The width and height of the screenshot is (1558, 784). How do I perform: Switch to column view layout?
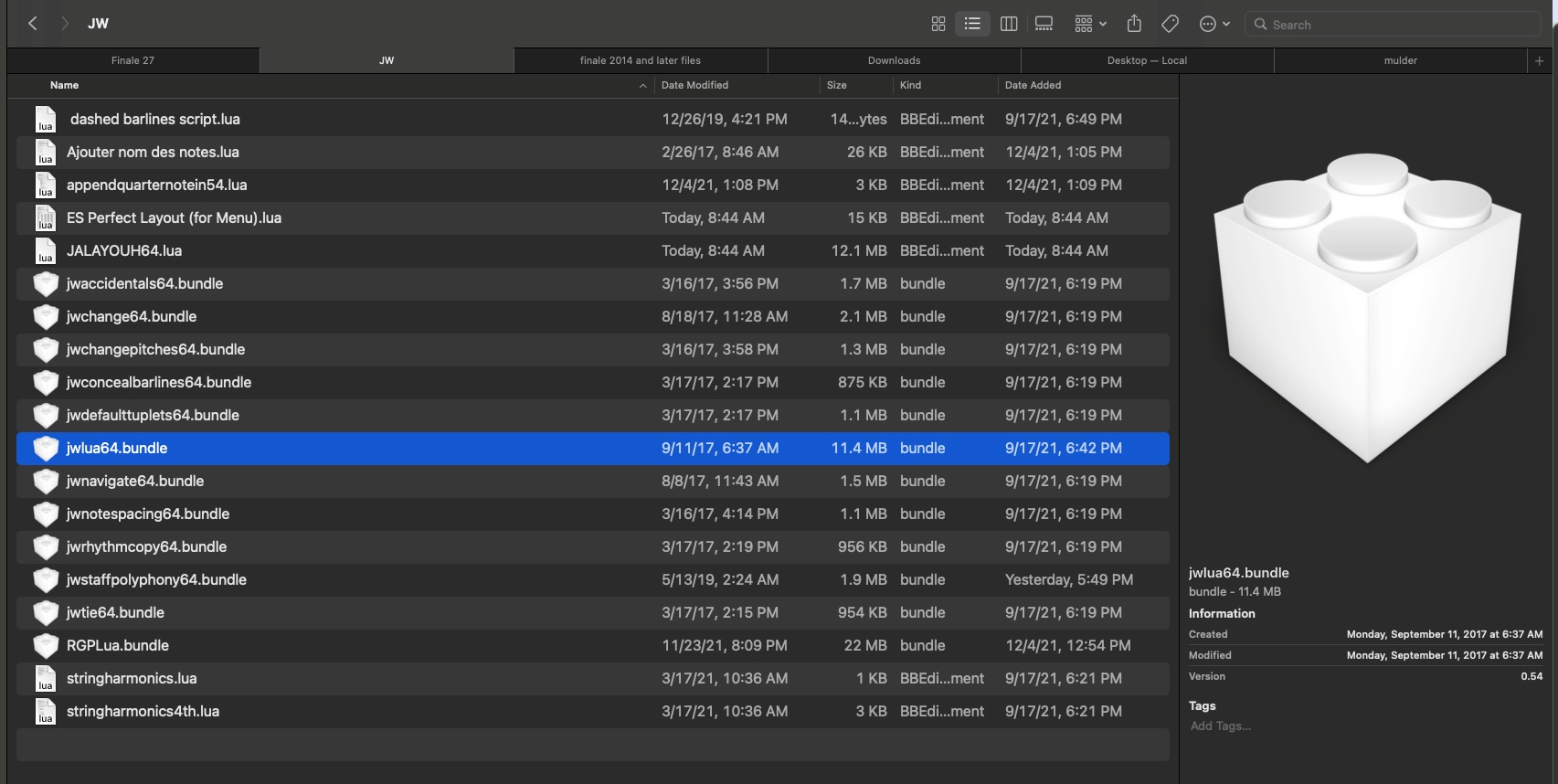click(x=1009, y=25)
